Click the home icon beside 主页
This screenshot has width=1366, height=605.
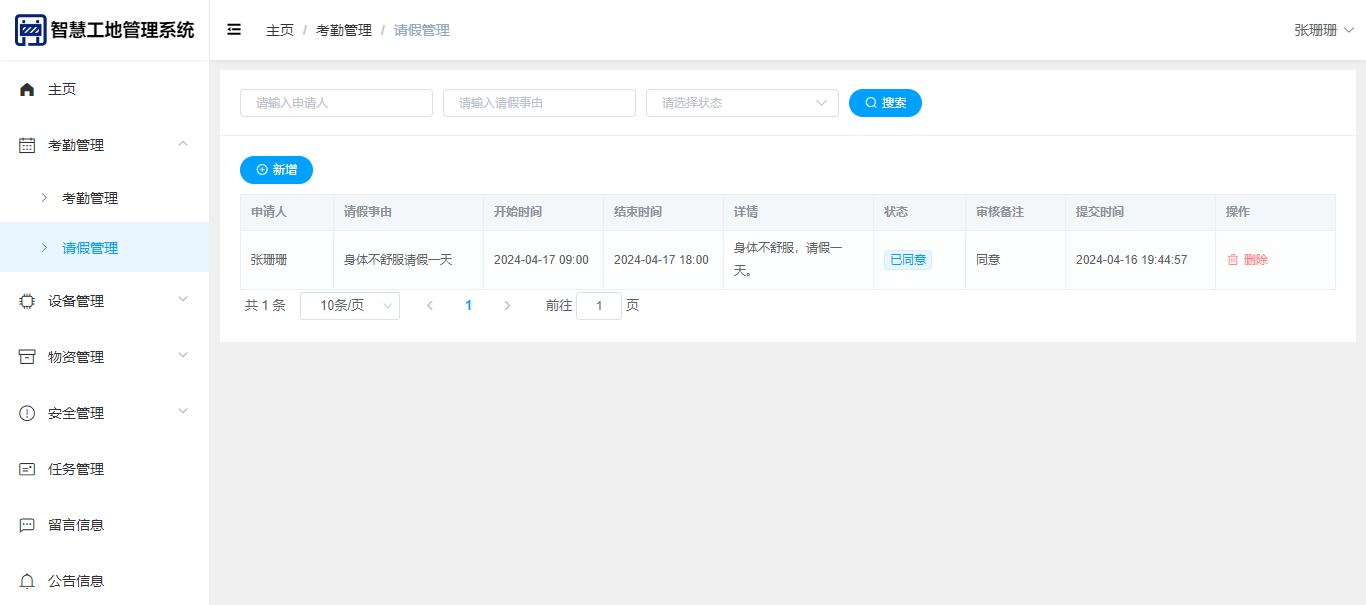(x=27, y=90)
